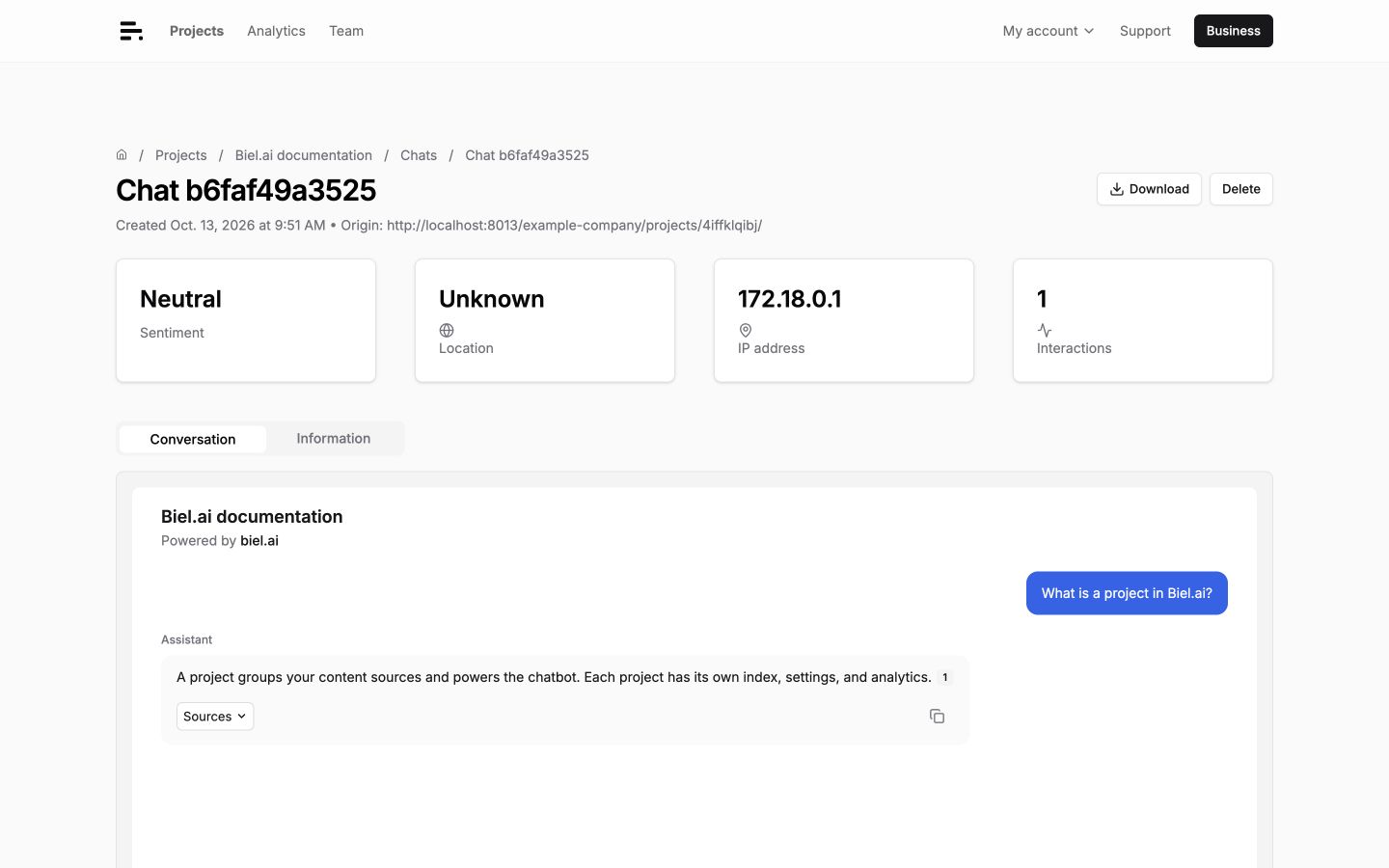Click the globe icon on Location card

(x=447, y=330)
